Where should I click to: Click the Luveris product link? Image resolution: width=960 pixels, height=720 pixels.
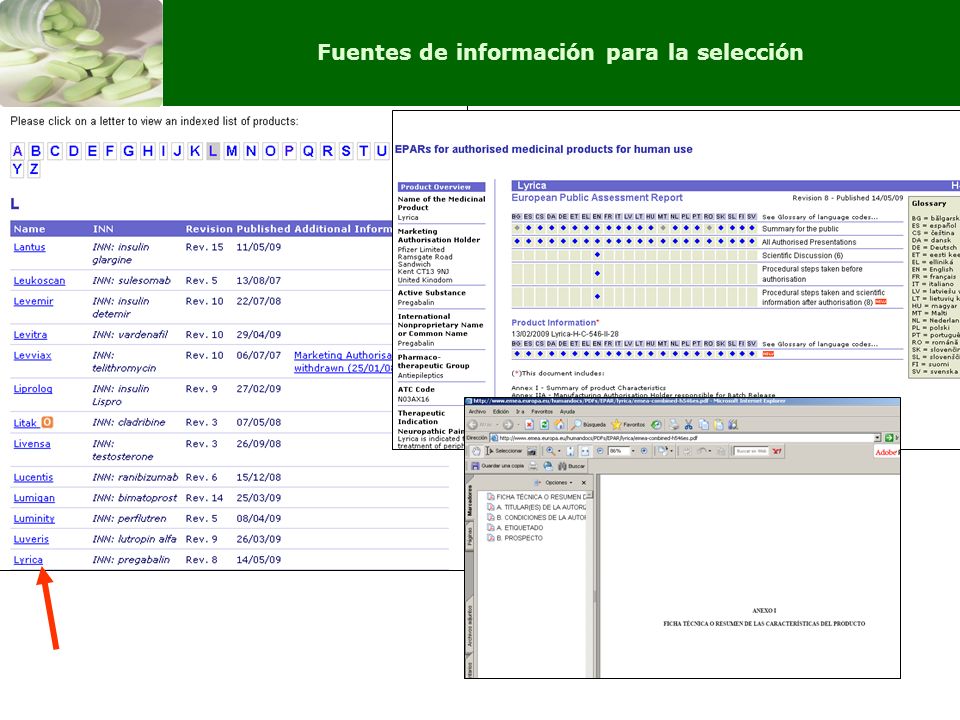[x=31, y=539]
